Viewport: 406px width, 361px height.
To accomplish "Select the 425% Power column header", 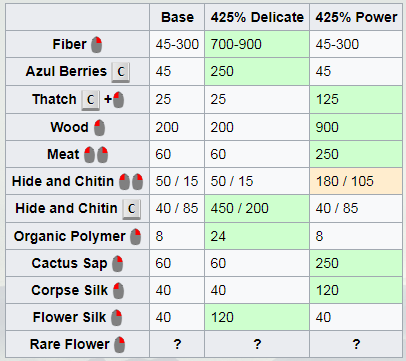I will coord(356,17).
